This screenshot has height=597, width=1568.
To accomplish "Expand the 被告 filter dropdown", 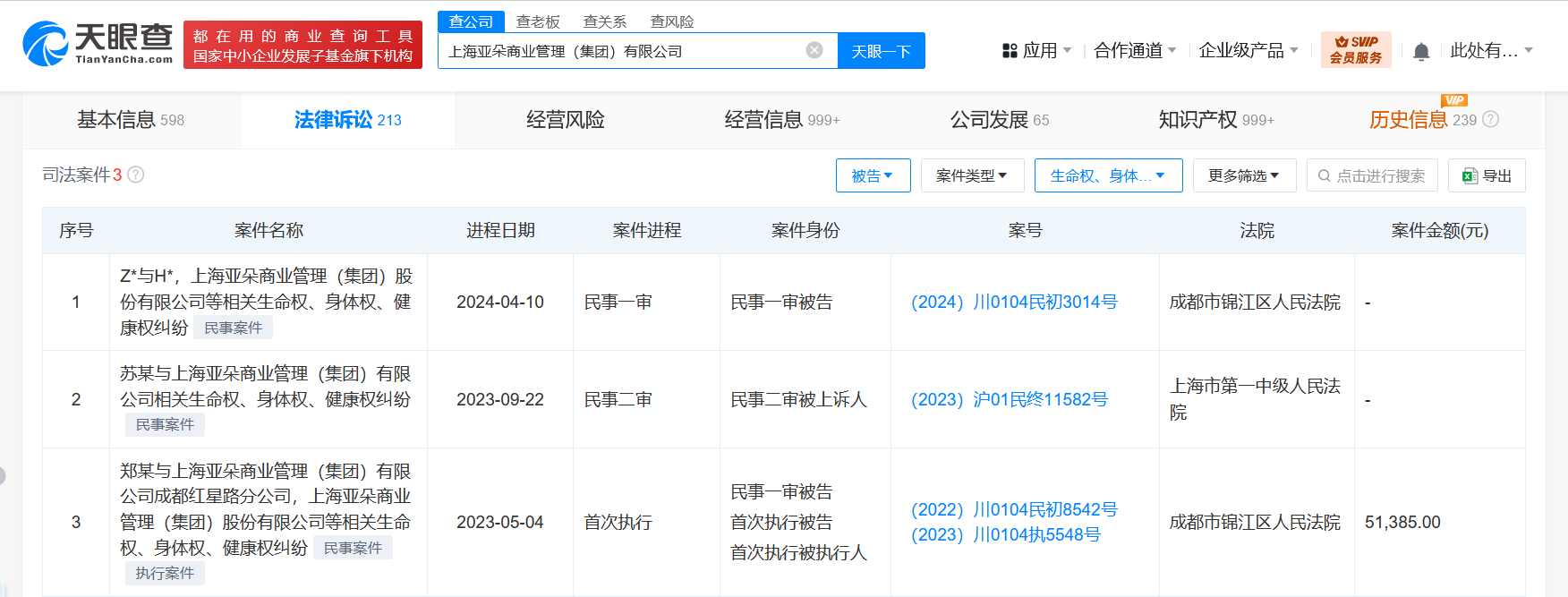I will coord(873,175).
